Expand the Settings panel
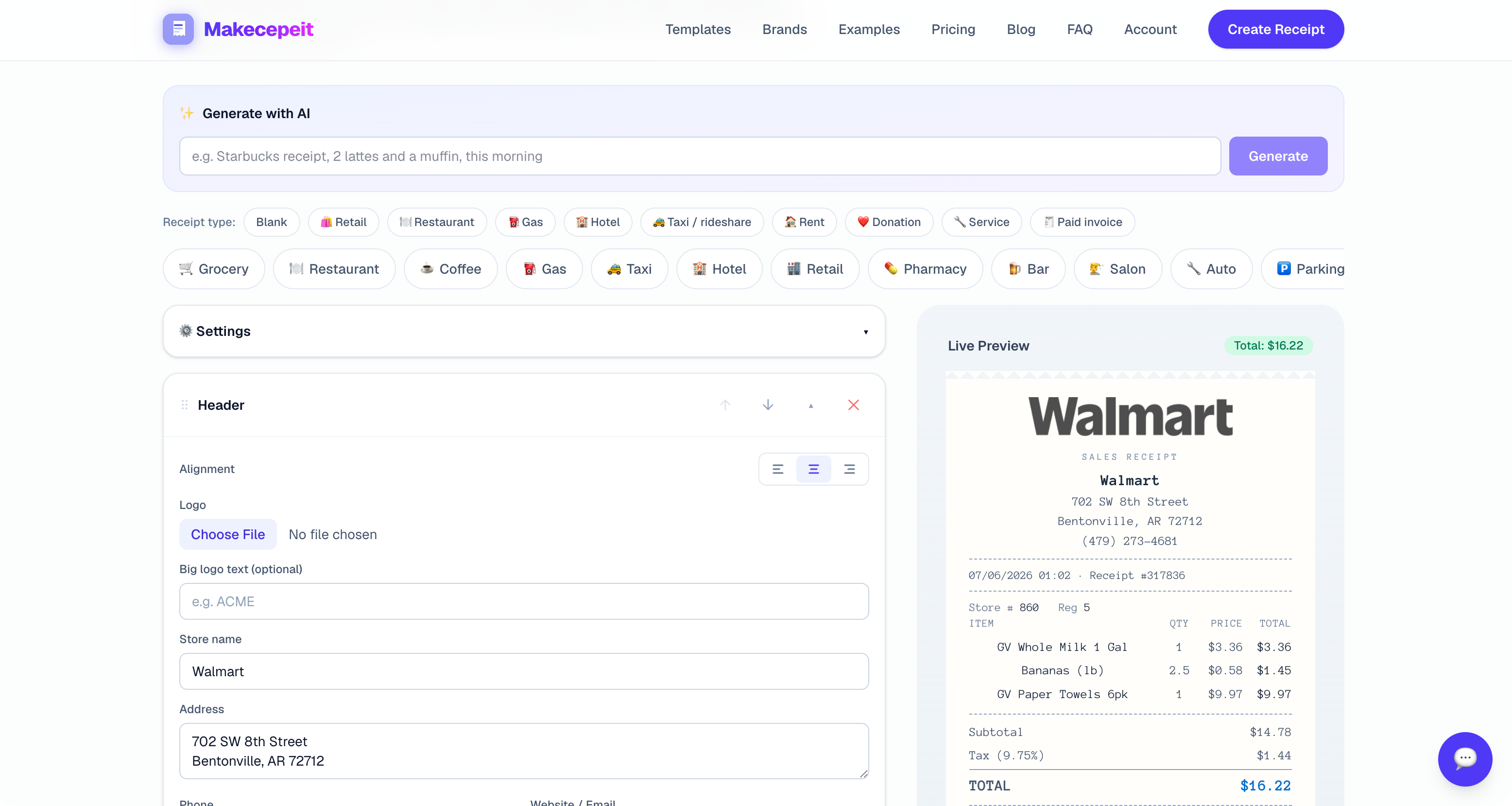Image resolution: width=1512 pixels, height=806 pixels. 524,331
